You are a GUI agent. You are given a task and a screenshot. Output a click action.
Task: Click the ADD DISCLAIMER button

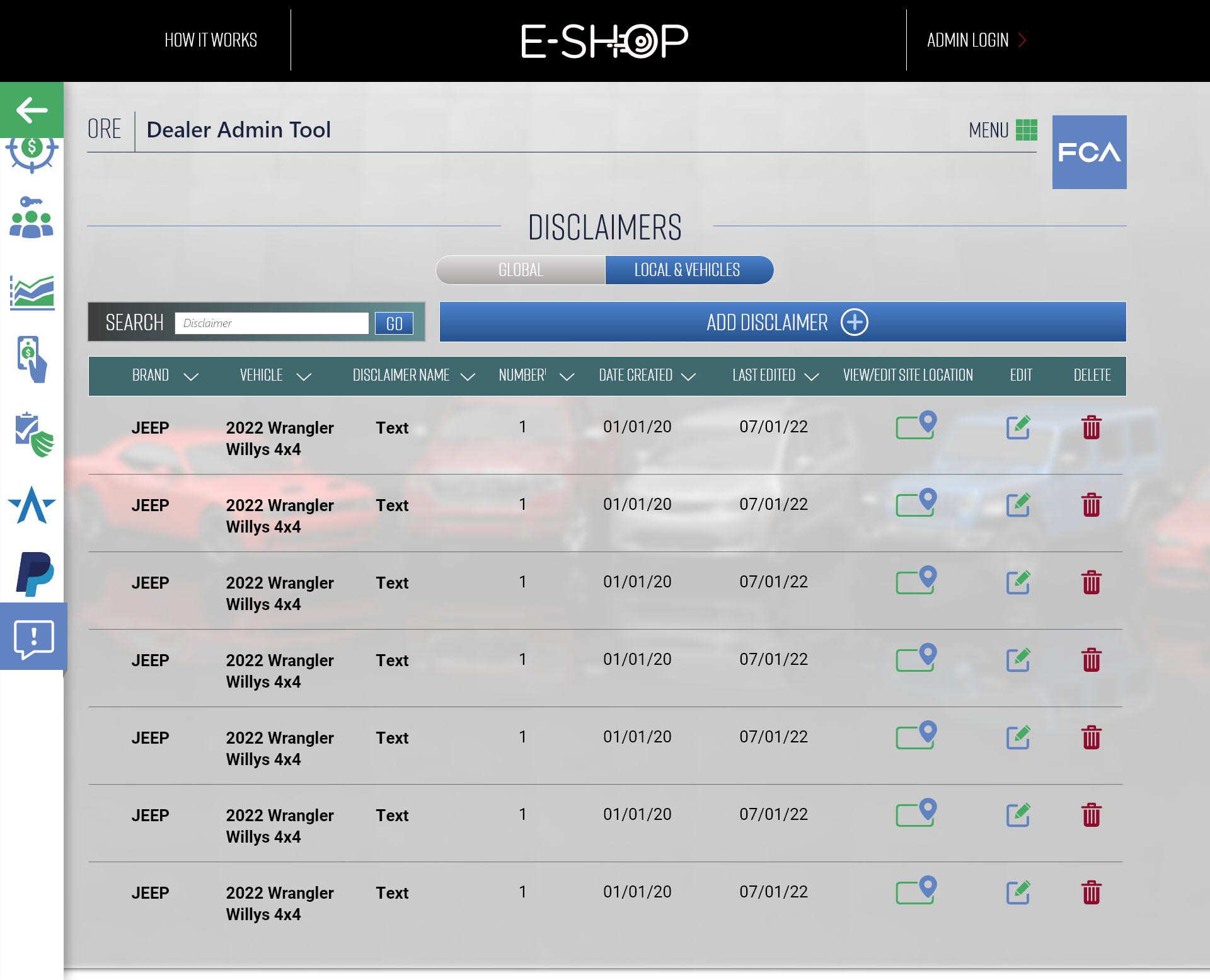783,322
